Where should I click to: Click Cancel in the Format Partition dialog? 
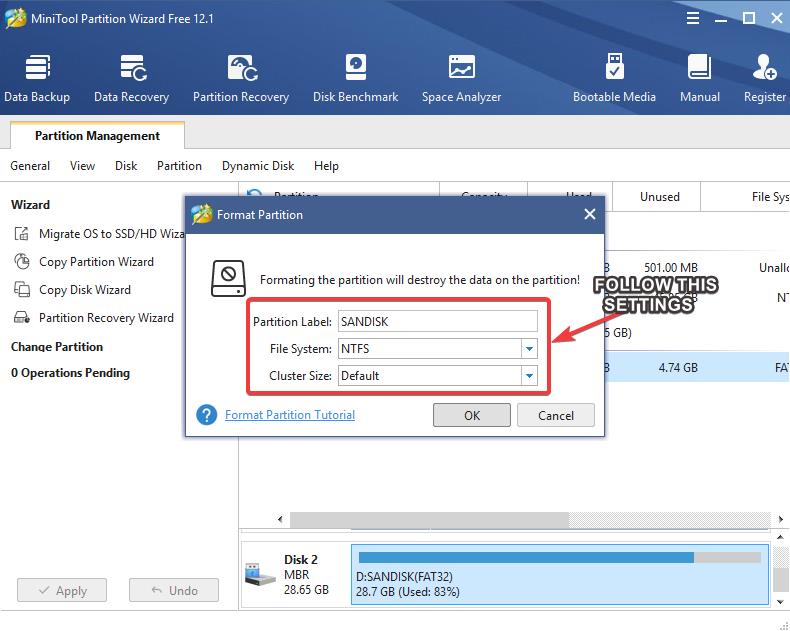point(556,415)
